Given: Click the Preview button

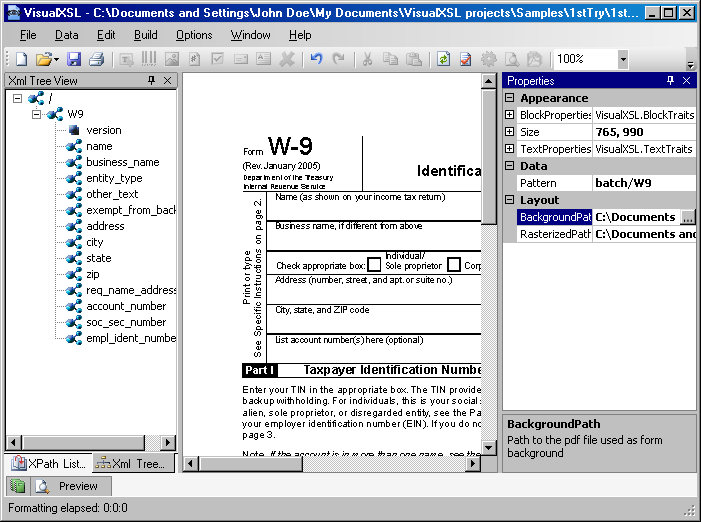Looking at the screenshot, I should pyautogui.click(x=72, y=486).
